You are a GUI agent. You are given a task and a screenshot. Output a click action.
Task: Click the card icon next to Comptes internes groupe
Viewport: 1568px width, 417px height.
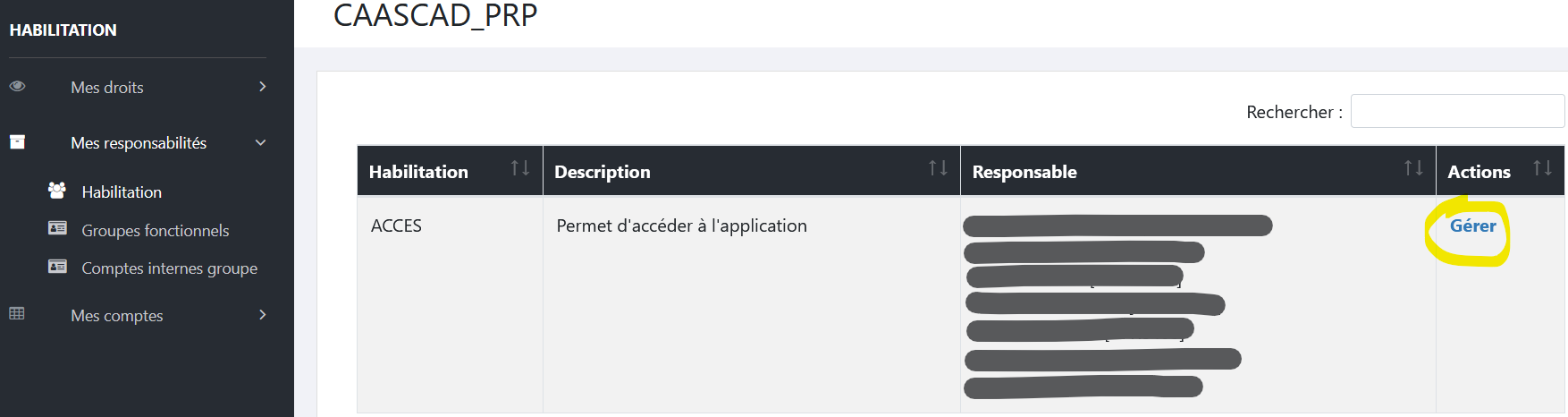[x=57, y=267]
